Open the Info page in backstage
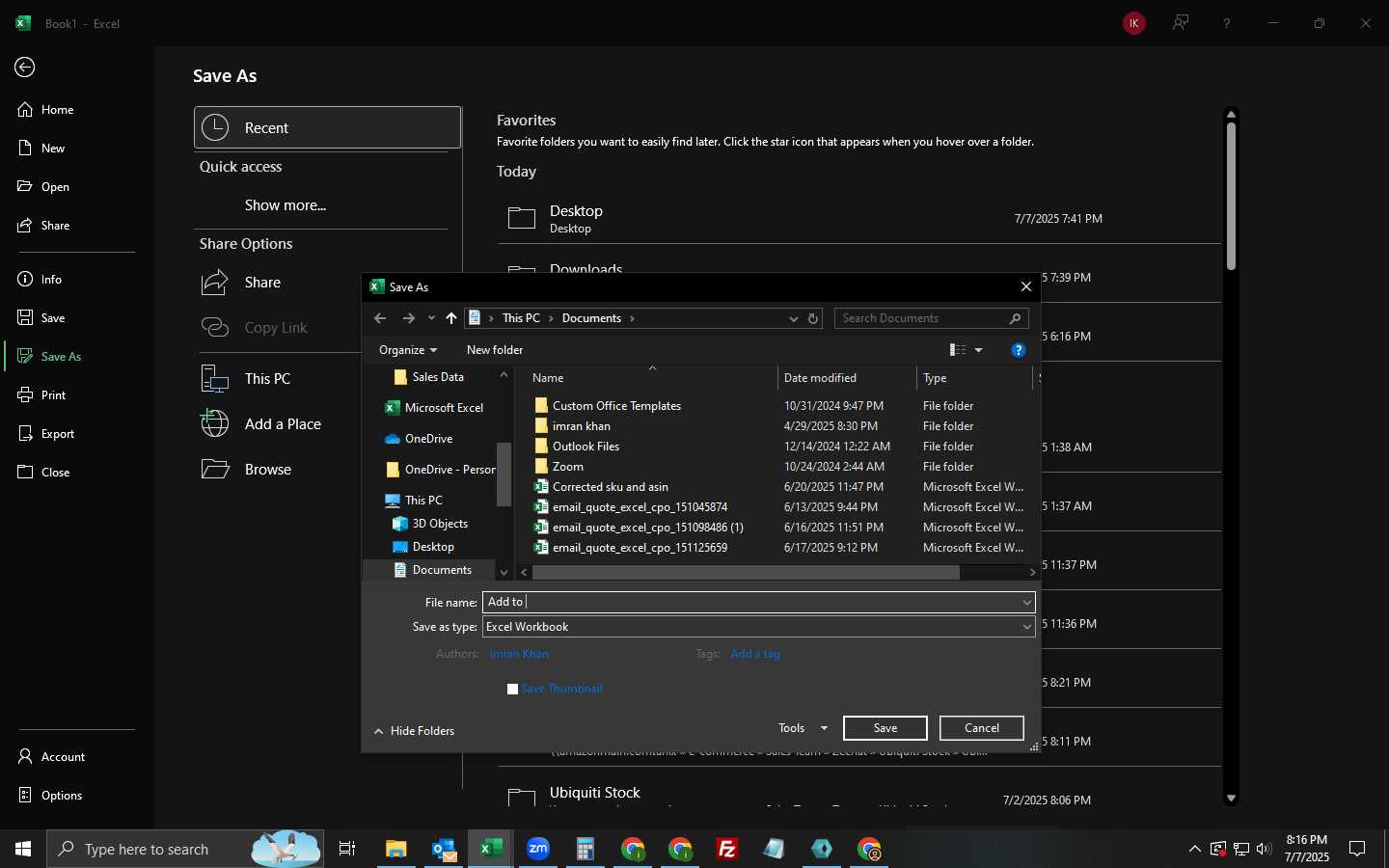This screenshot has width=1389, height=868. (51, 280)
